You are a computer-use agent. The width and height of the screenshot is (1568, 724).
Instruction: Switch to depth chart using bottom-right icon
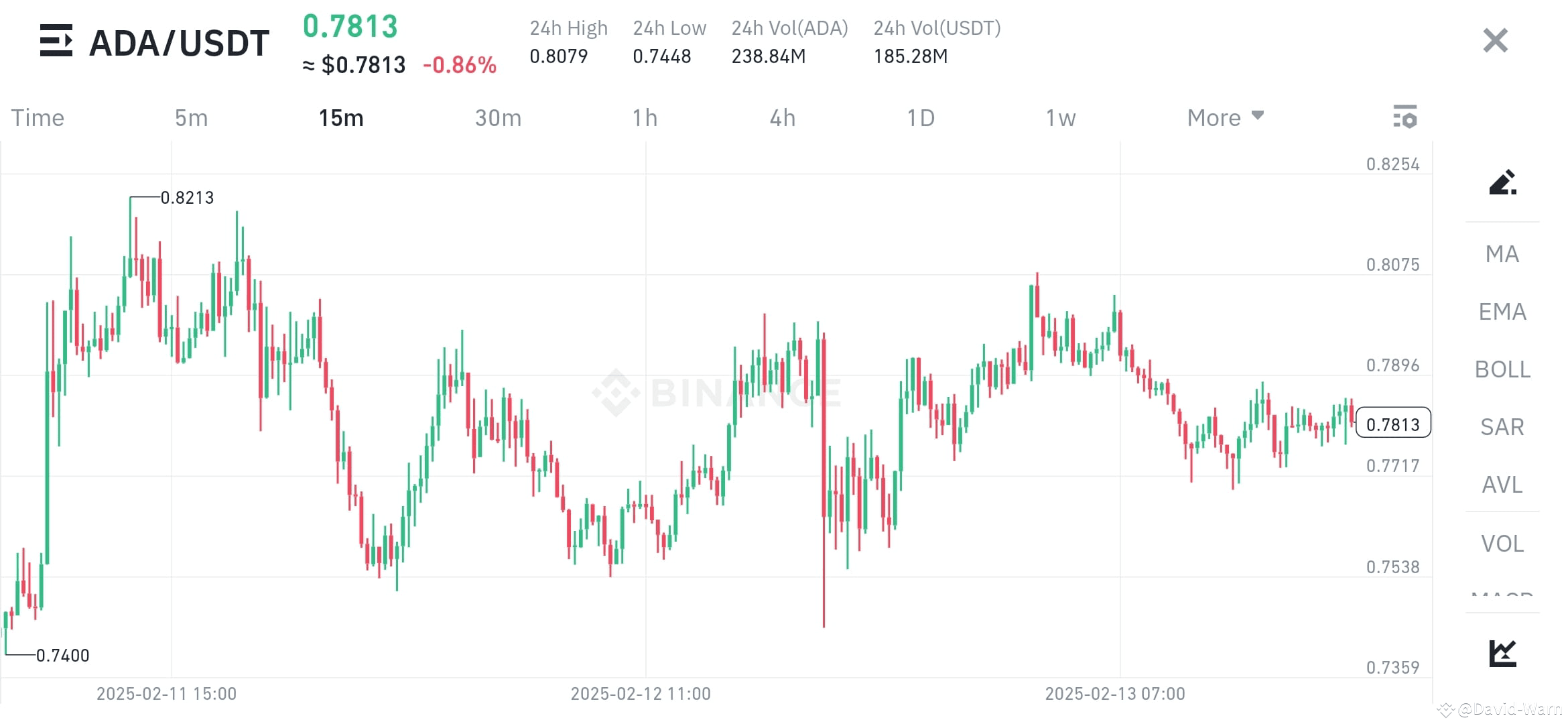pyautogui.click(x=1501, y=650)
